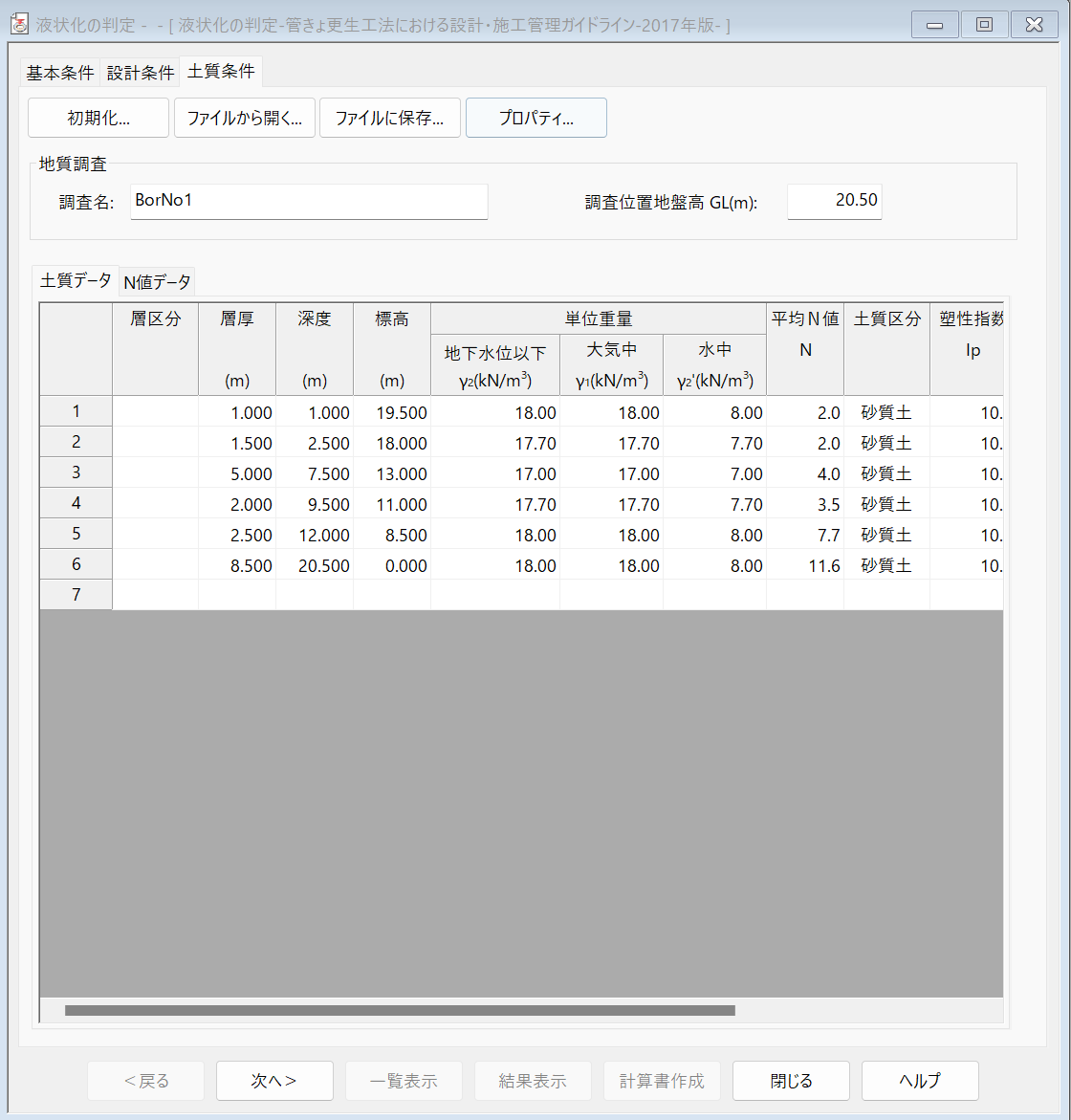Click 水中 cell 7.00 in row 3
Image resolution: width=1071 pixels, height=1120 pixels.
click(714, 473)
